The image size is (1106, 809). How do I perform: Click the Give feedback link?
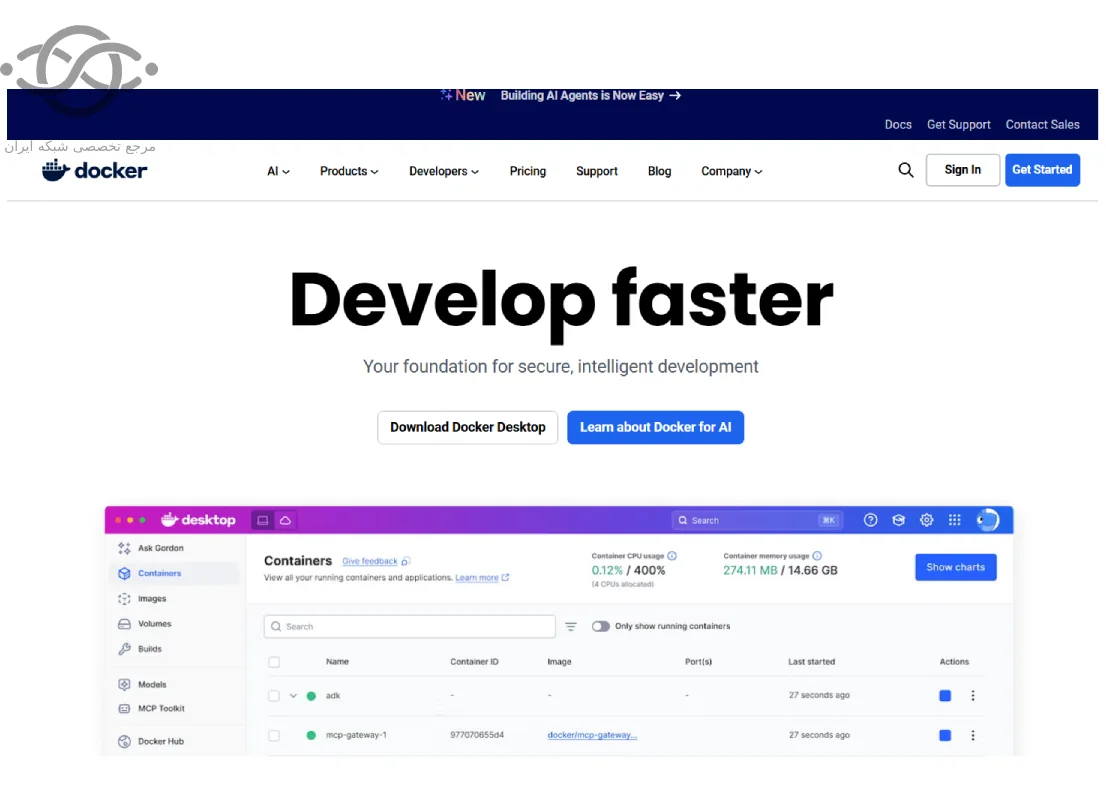click(370, 561)
